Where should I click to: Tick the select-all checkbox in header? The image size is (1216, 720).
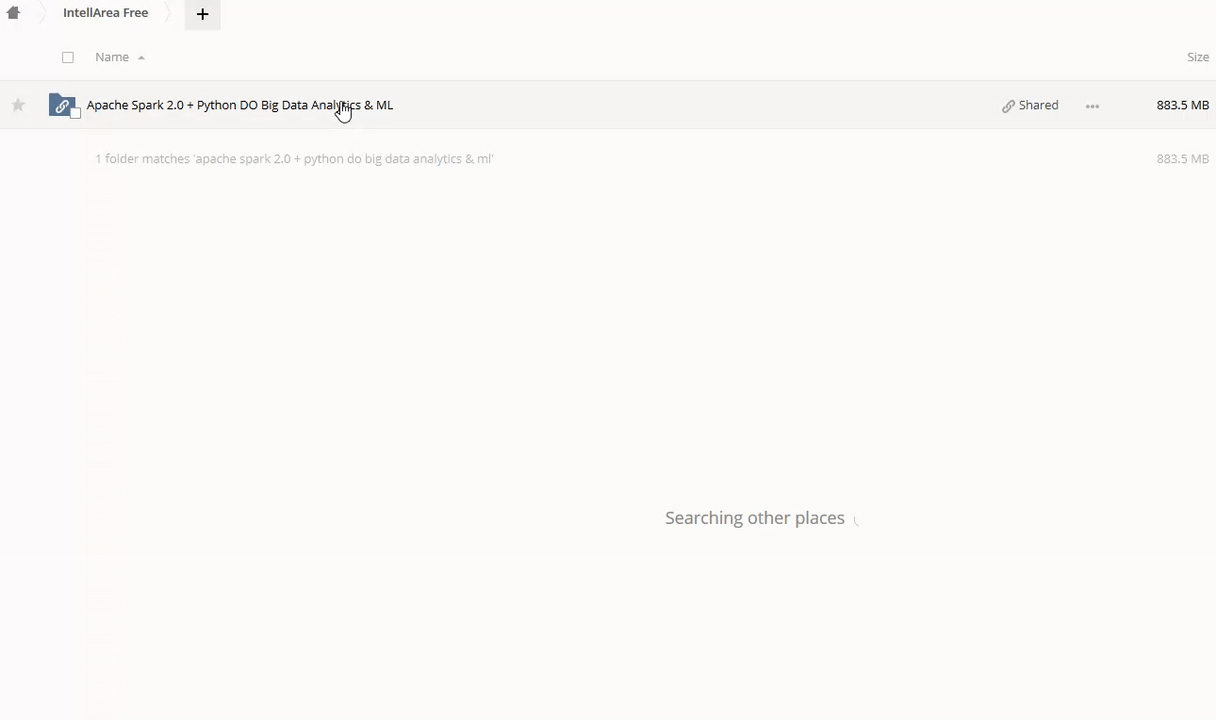(x=68, y=58)
